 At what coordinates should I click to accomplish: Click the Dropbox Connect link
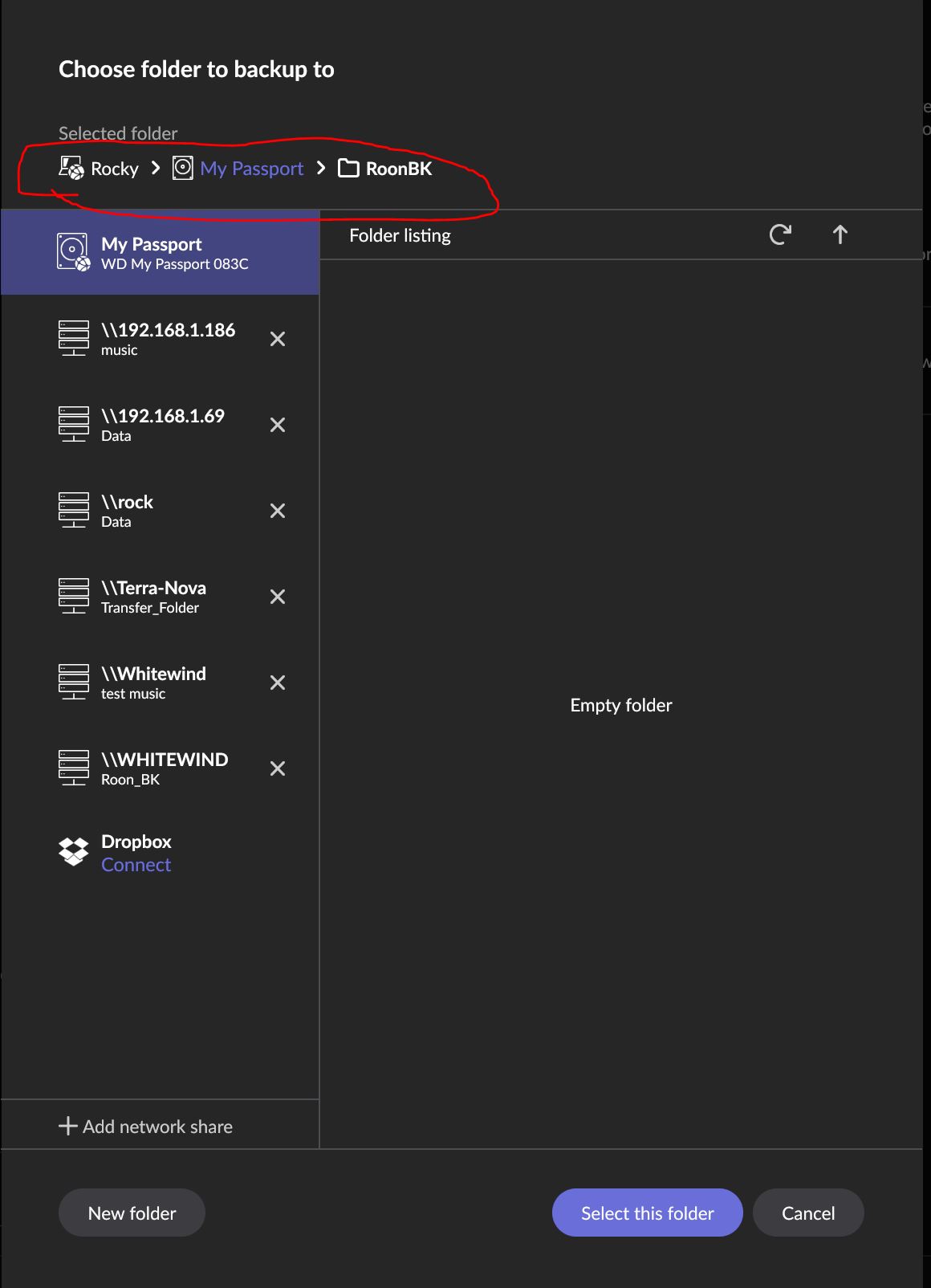(x=136, y=865)
